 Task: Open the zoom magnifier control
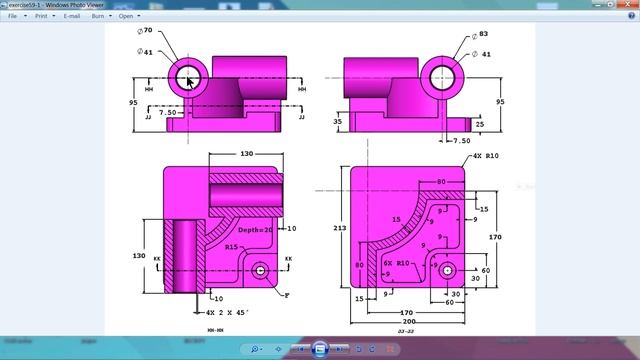tap(256, 349)
